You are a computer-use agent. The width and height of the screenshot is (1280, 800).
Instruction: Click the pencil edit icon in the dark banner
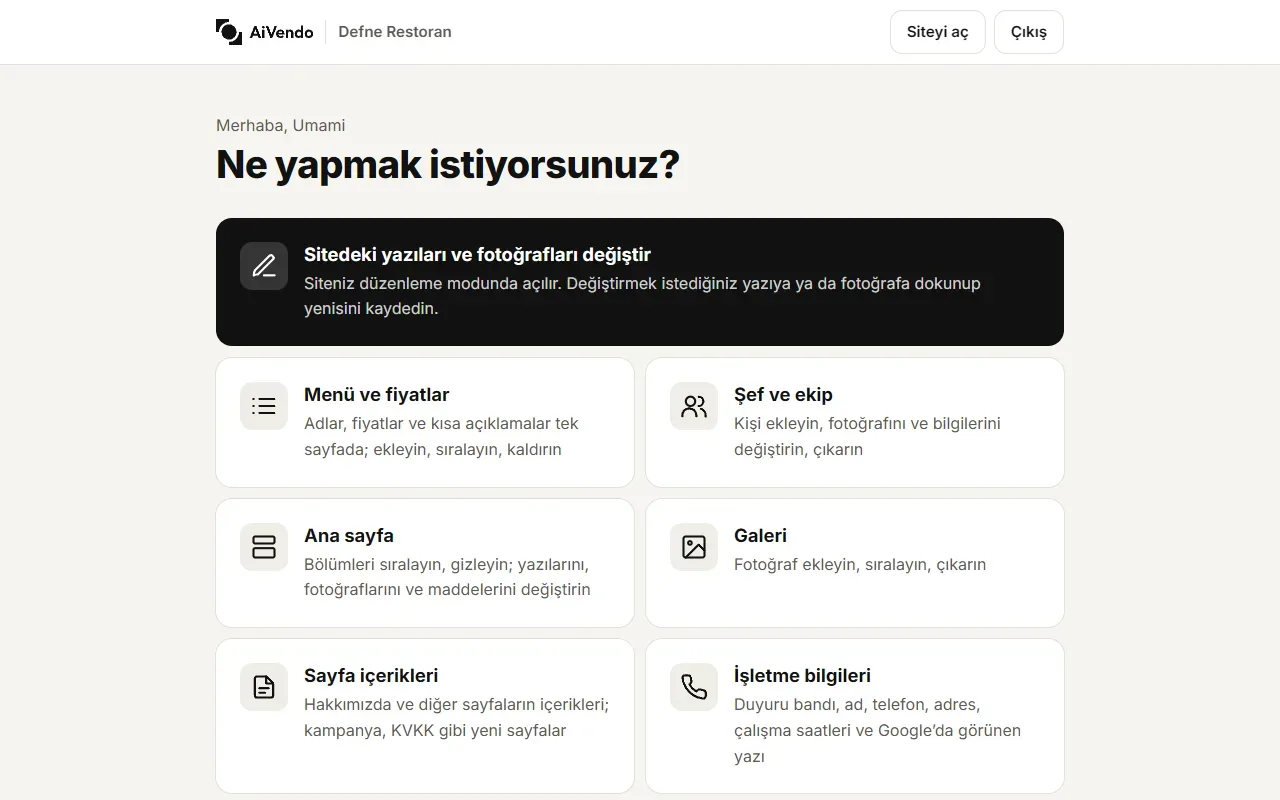click(264, 266)
